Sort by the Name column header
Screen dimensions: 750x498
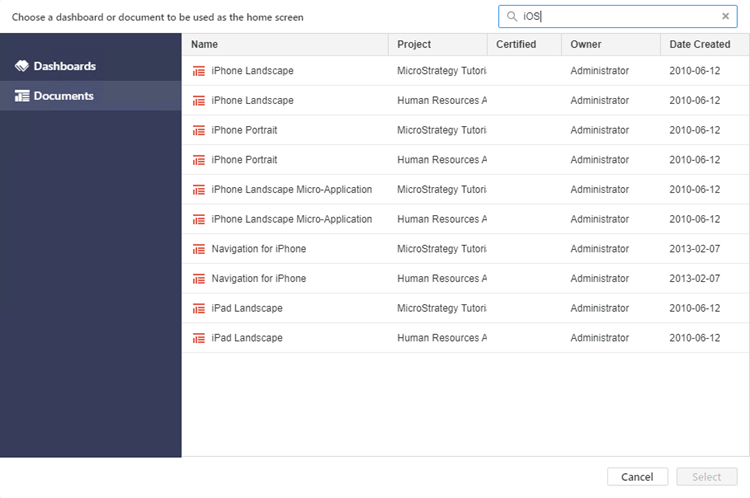(x=205, y=44)
